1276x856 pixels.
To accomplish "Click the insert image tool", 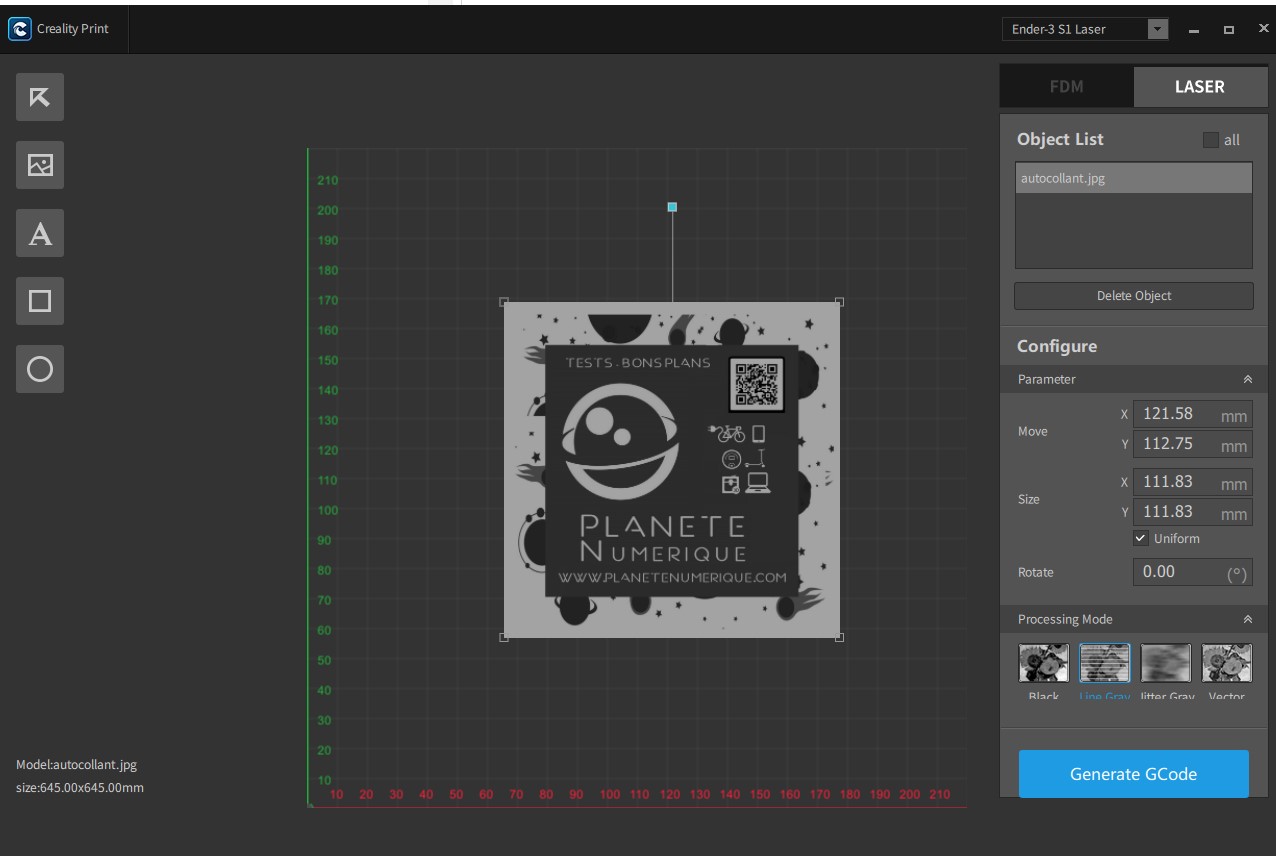I will (40, 165).
